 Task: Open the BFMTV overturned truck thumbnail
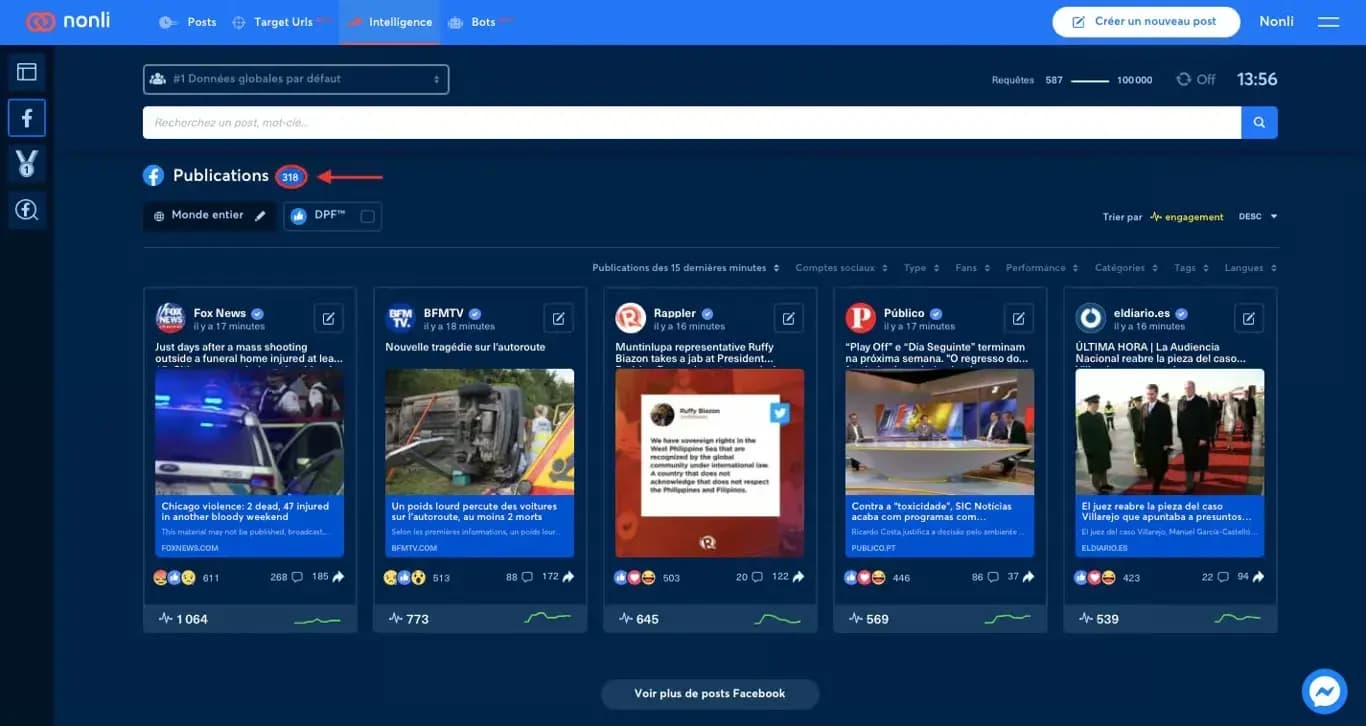pyautogui.click(x=480, y=432)
